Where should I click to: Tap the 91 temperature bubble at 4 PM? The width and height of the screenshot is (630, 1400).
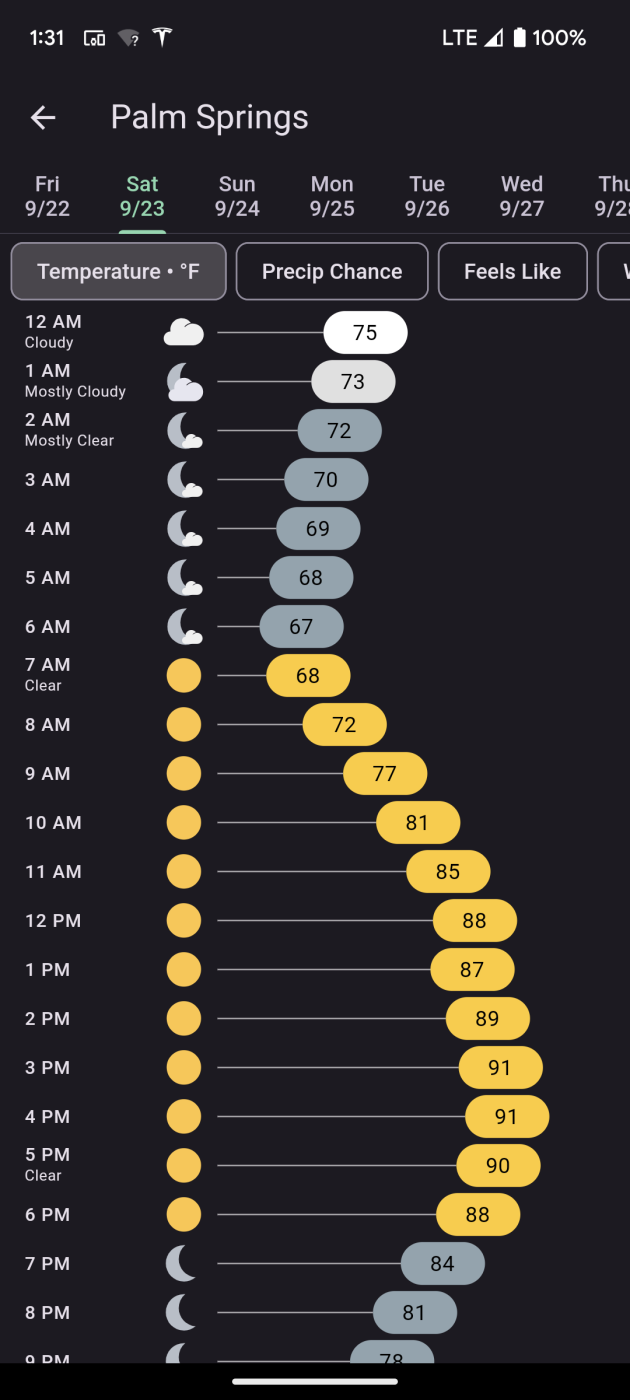[x=507, y=1117]
